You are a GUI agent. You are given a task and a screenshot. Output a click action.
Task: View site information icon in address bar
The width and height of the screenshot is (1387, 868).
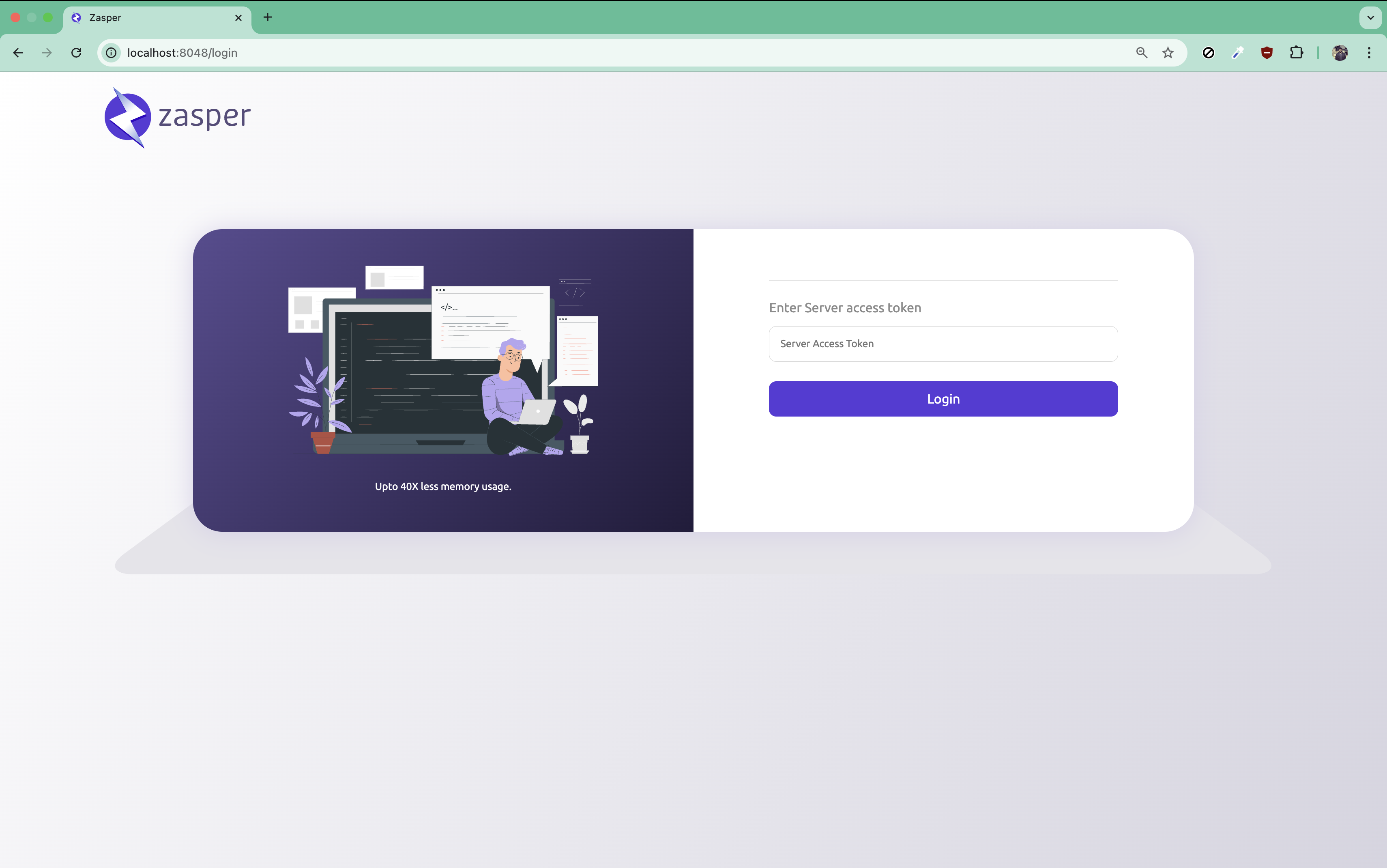pos(112,53)
